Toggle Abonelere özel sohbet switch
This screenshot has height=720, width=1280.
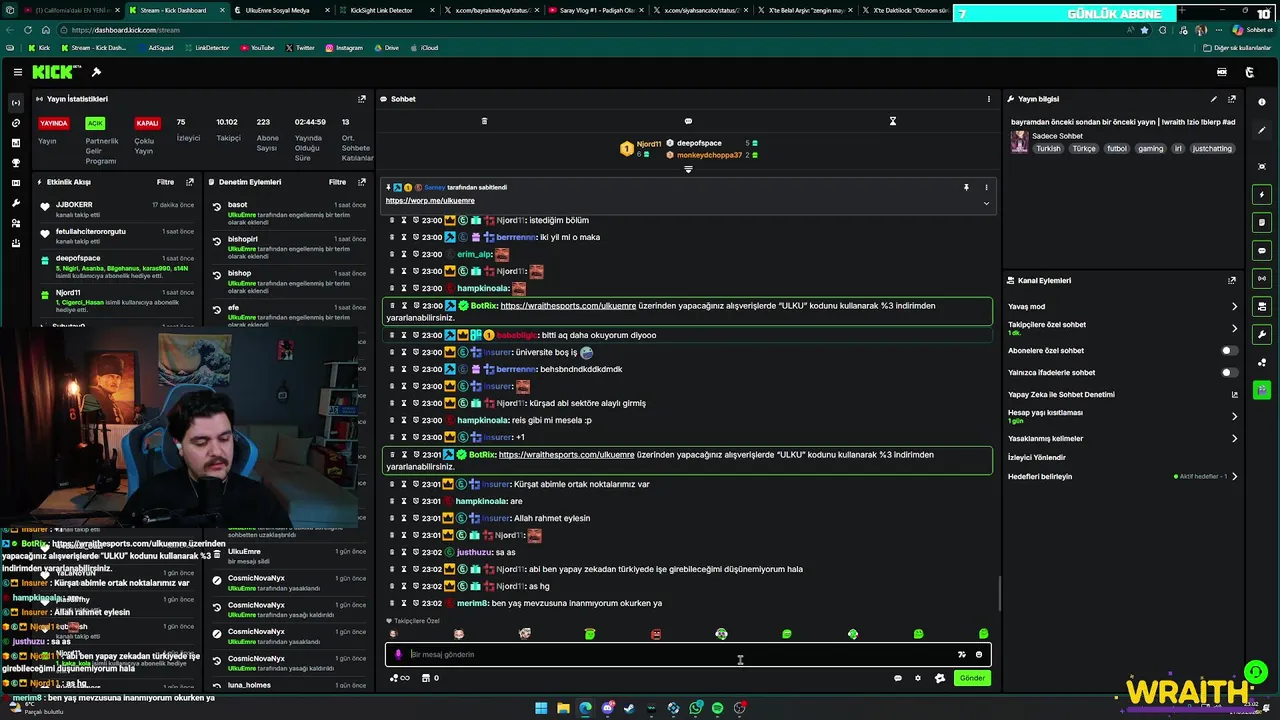coord(1229,351)
